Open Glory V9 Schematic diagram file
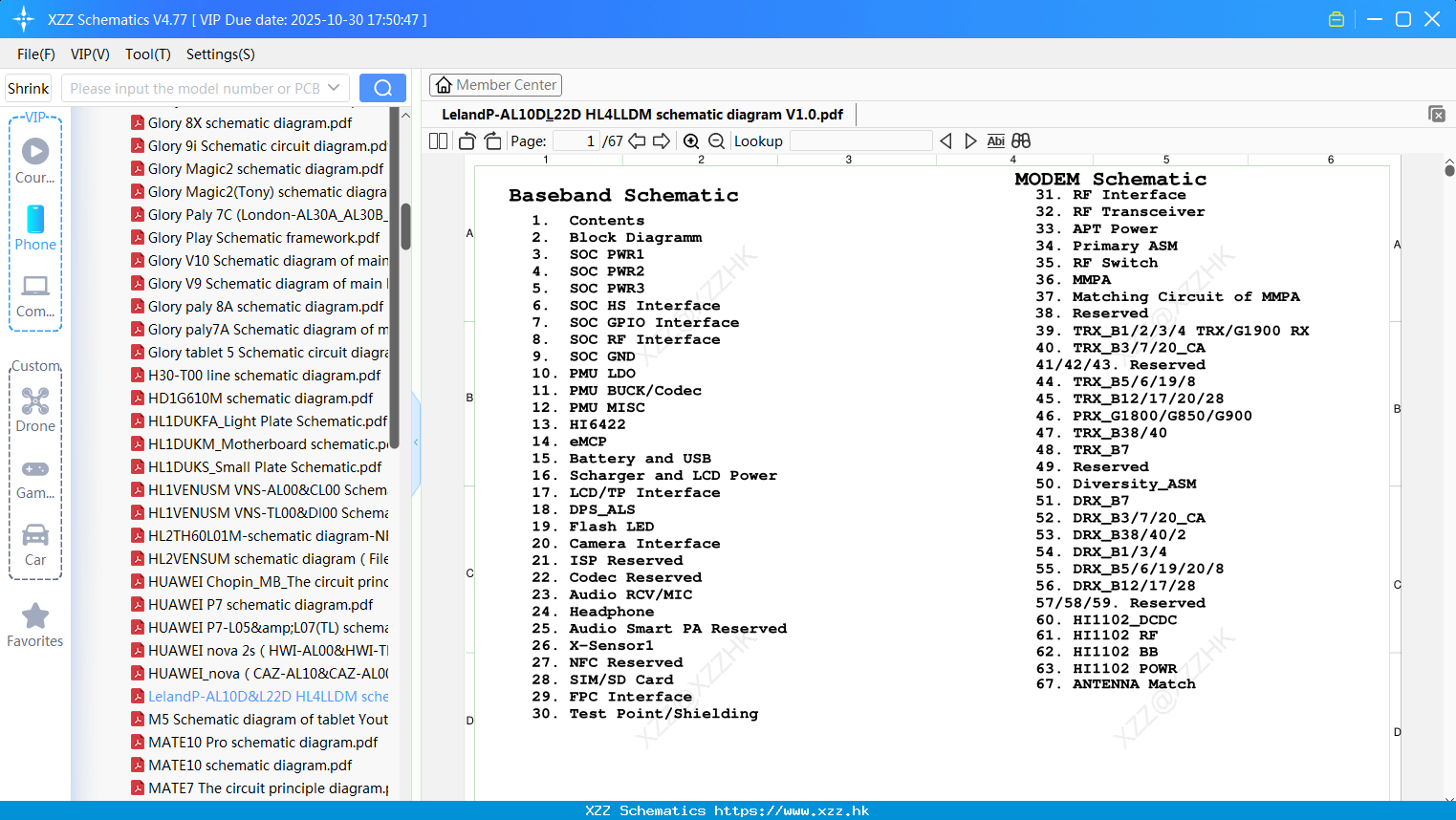The height and width of the screenshot is (820, 1456). (x=259, y=283)
